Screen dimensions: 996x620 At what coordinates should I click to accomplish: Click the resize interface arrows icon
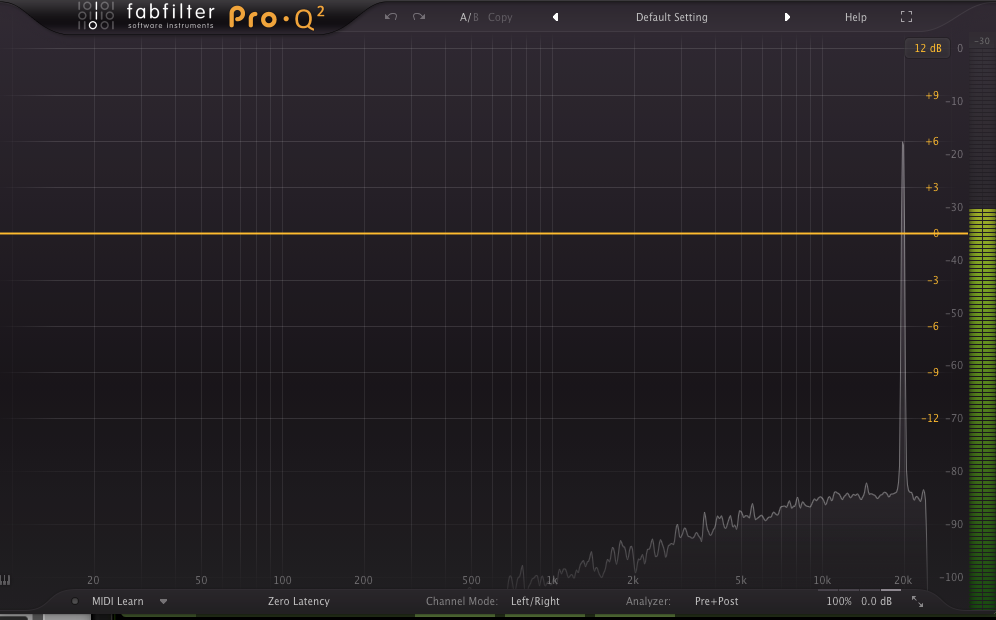pos(917,601)
